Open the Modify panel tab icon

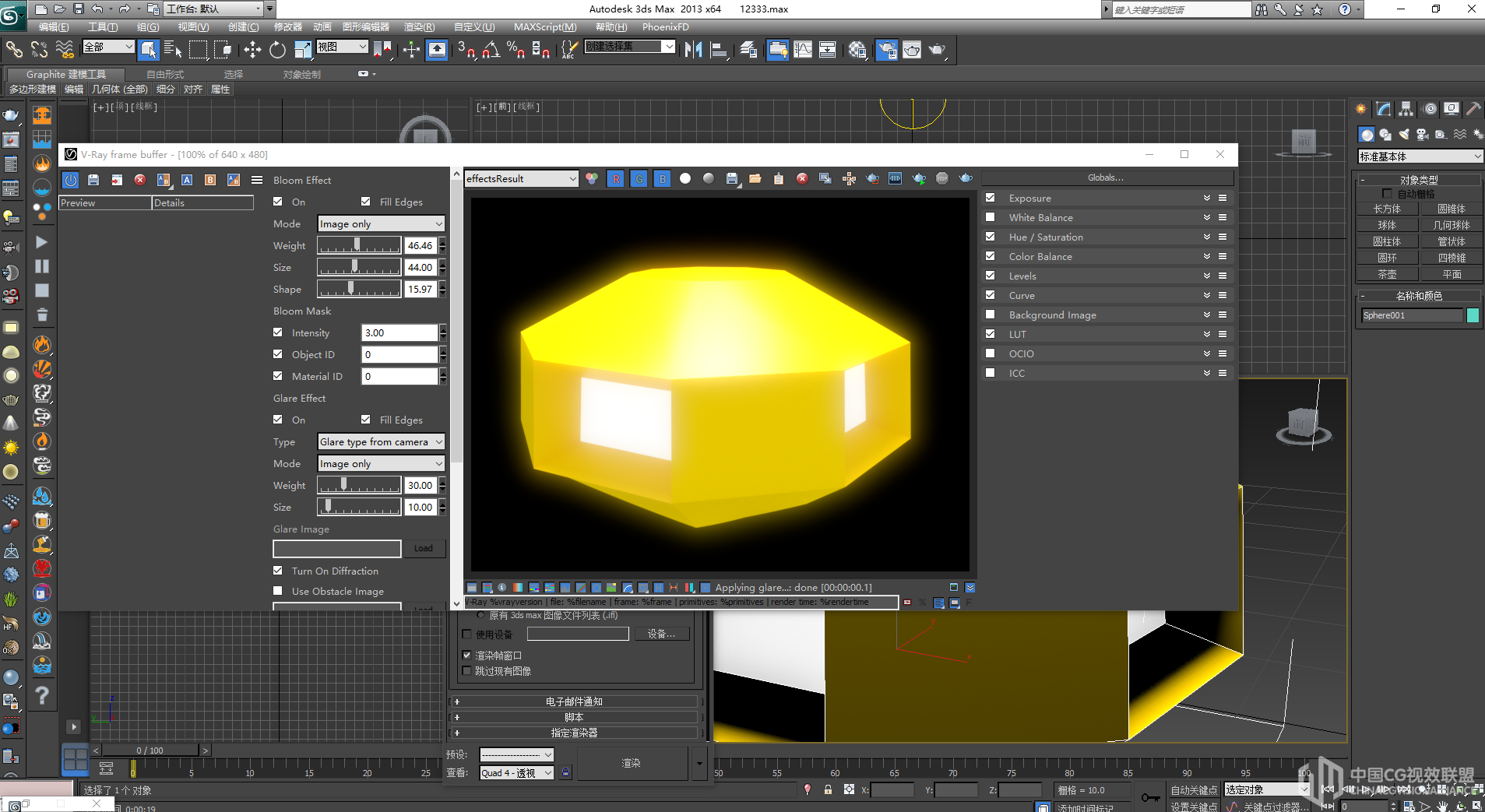coord(1383,109)
